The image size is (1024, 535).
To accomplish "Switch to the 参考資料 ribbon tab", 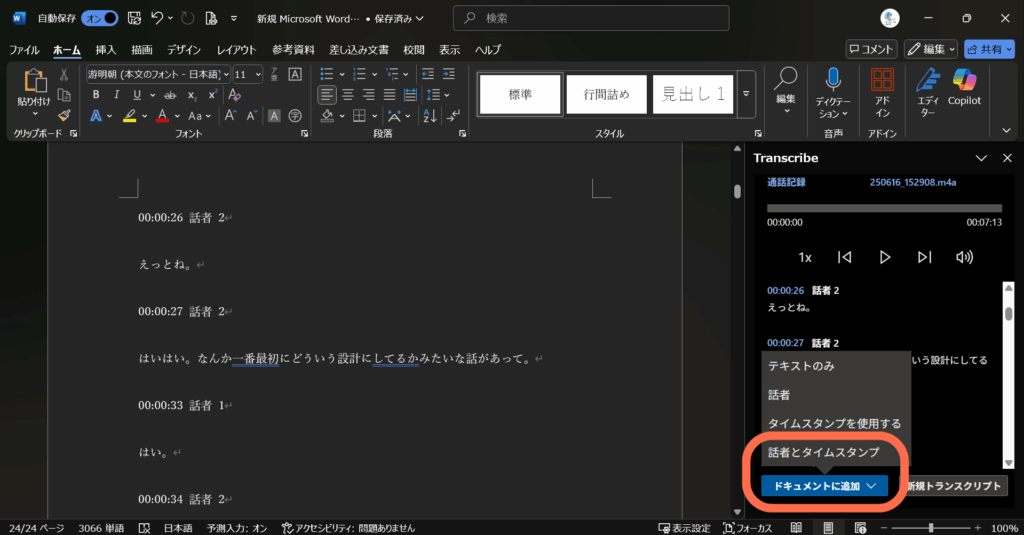I will [293, 50].
